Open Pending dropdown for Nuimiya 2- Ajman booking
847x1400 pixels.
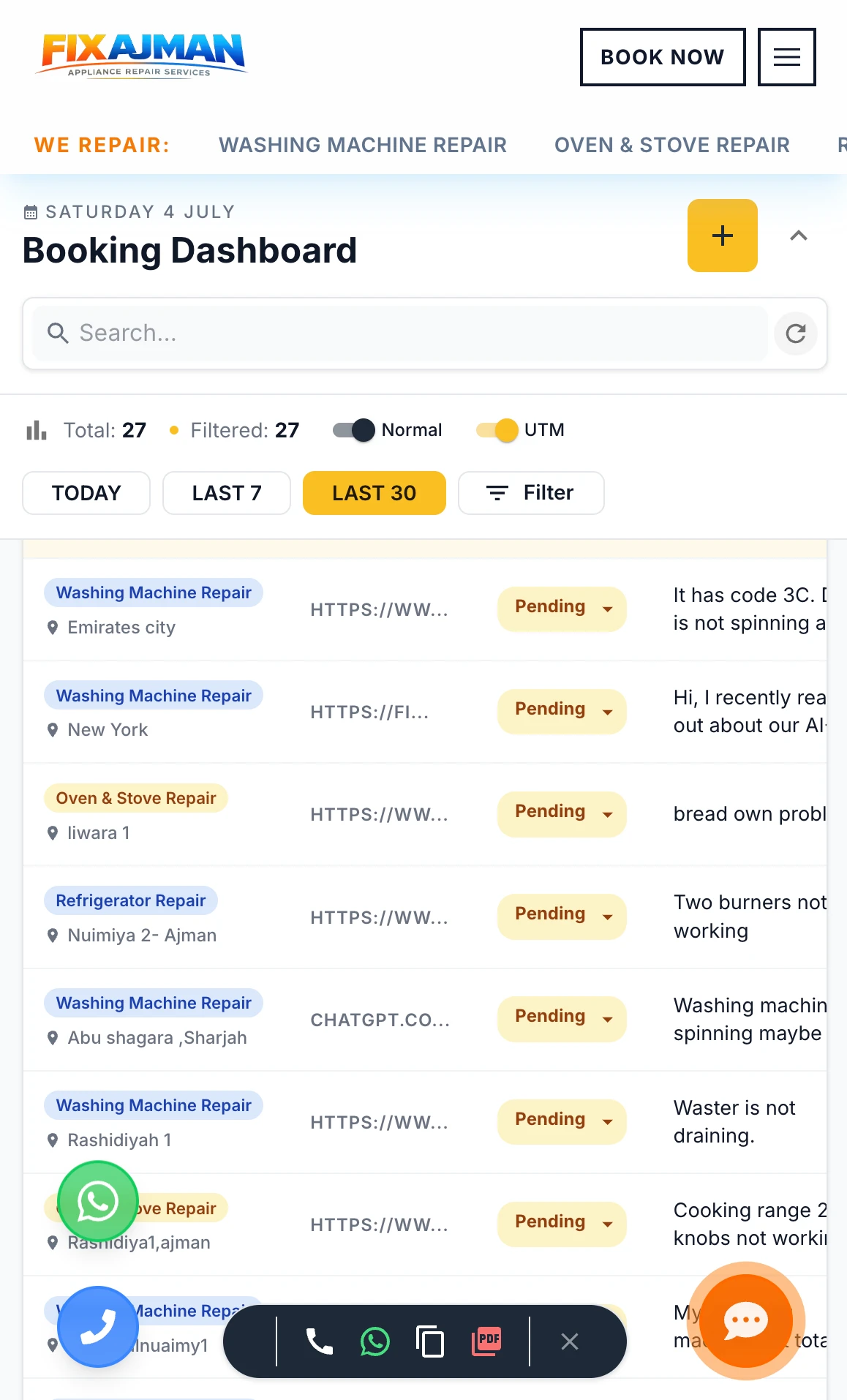pyautogui.click(x=562, y=915)
